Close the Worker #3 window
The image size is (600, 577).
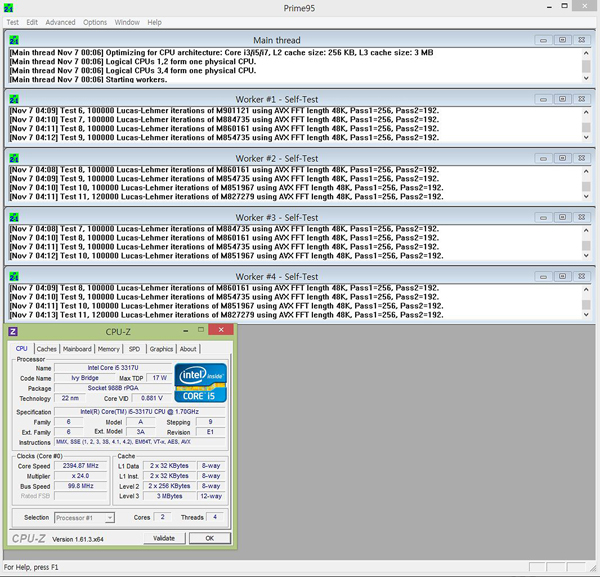(582, 217)
